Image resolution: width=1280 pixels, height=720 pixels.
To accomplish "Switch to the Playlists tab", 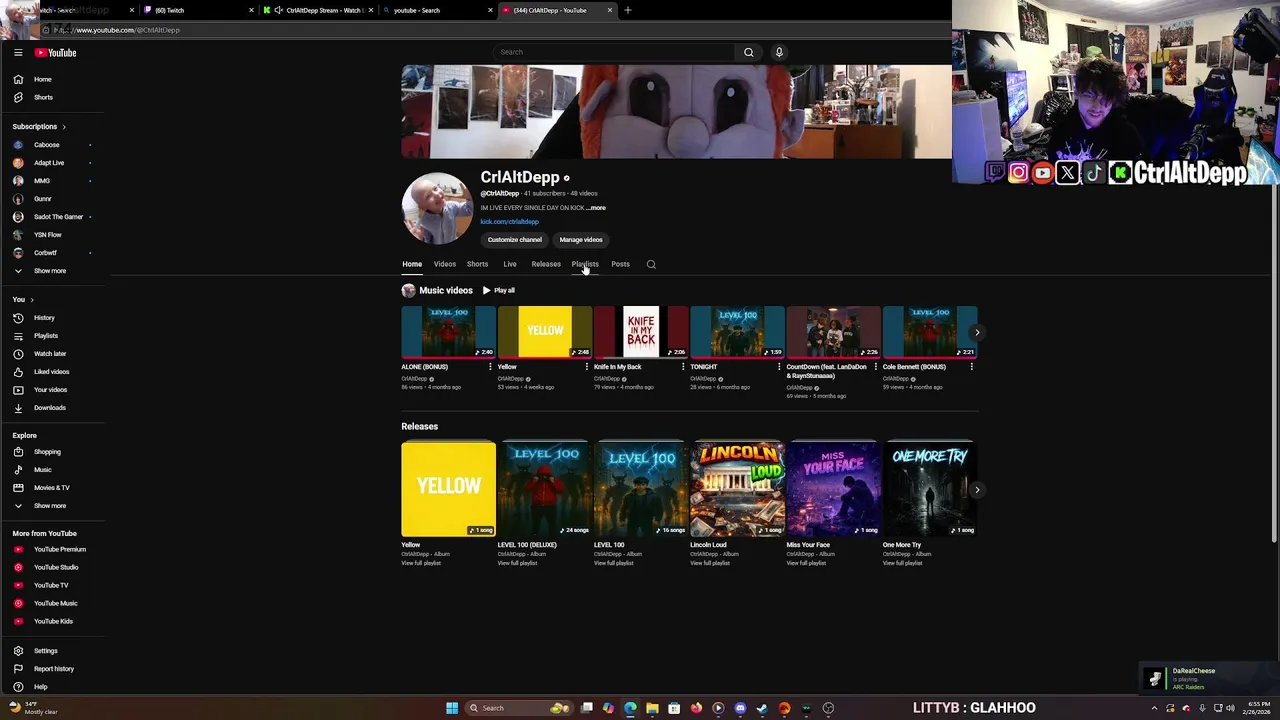I will pyautogui.click(x=585, y=264).
